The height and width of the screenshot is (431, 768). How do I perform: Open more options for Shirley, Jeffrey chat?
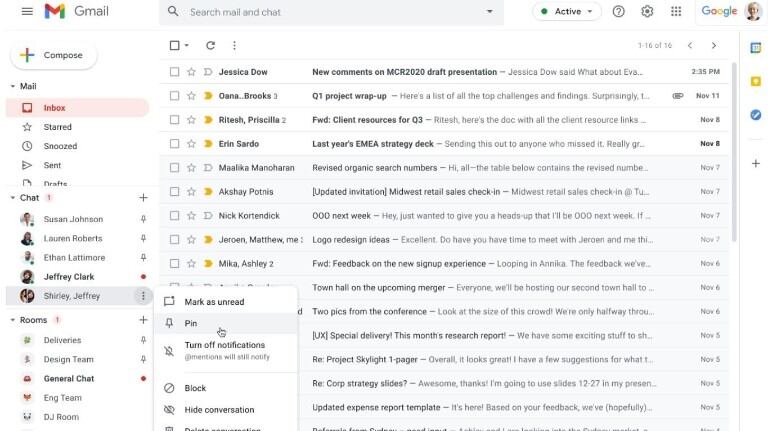pos(143,295)
